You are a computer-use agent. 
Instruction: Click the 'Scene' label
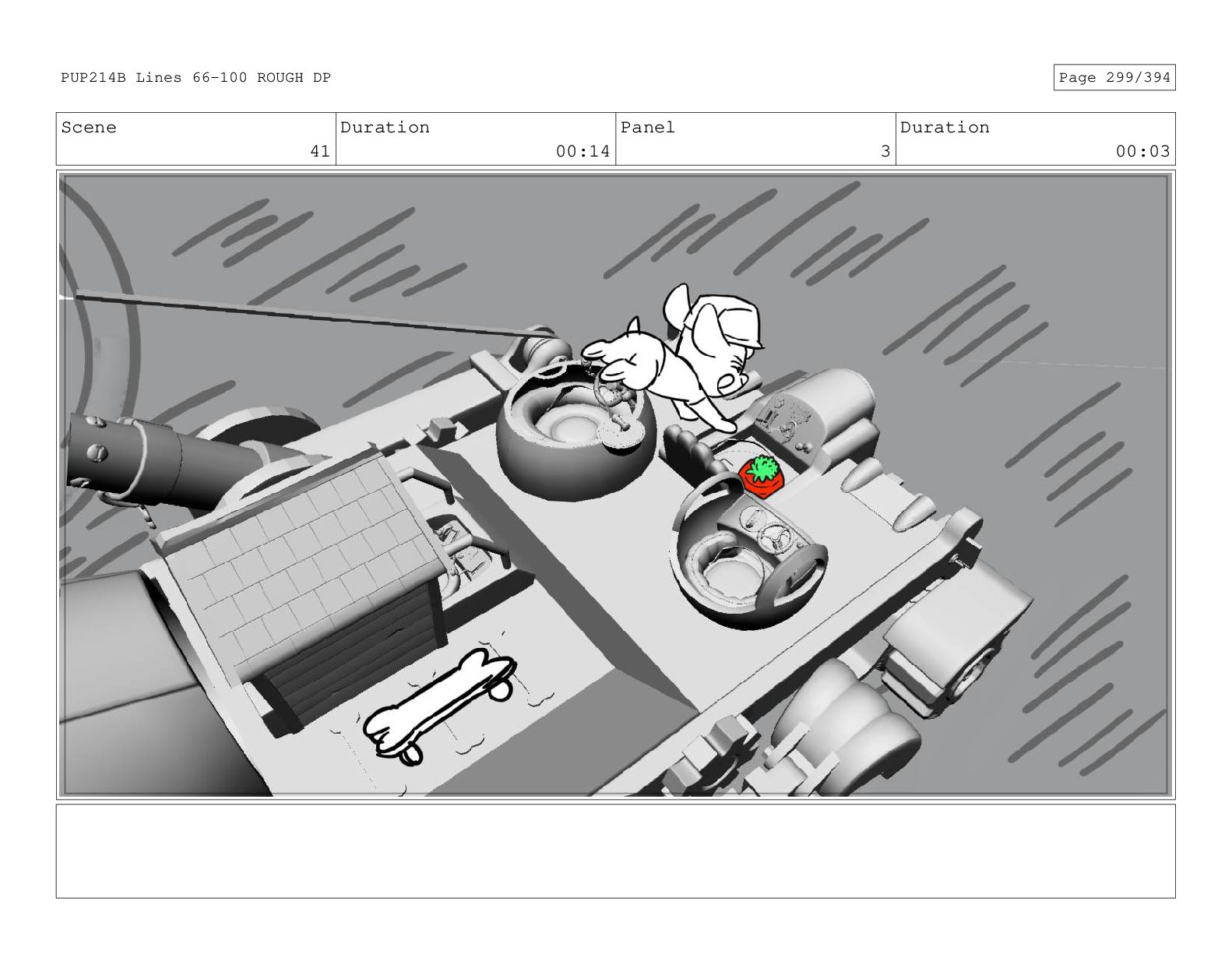pyautogui.click(x=89, y=128)
